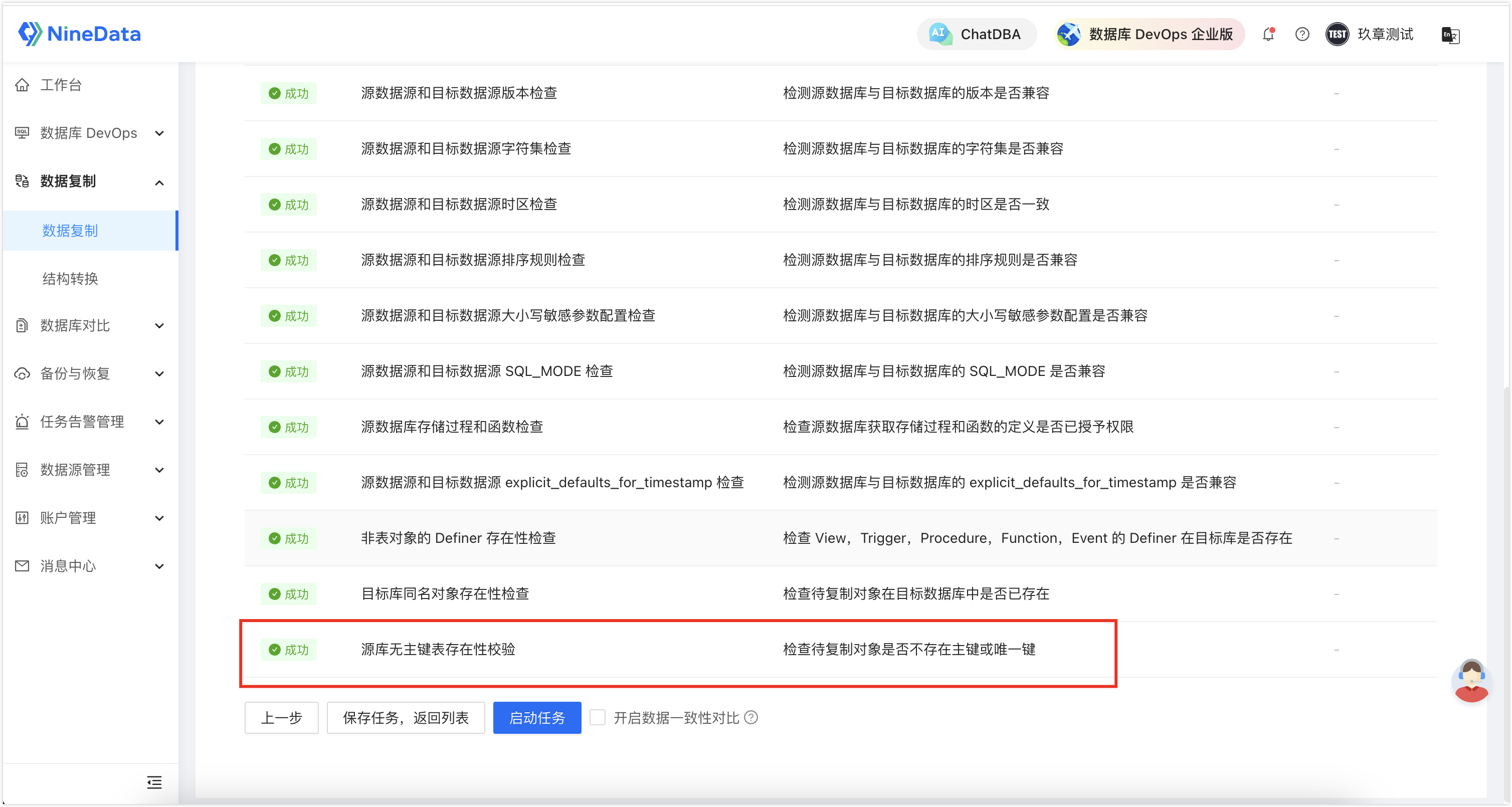This screenshot has width=1512, height=807.
Task: Click the 消息中心 envelope icon
Action: (22, 566)
